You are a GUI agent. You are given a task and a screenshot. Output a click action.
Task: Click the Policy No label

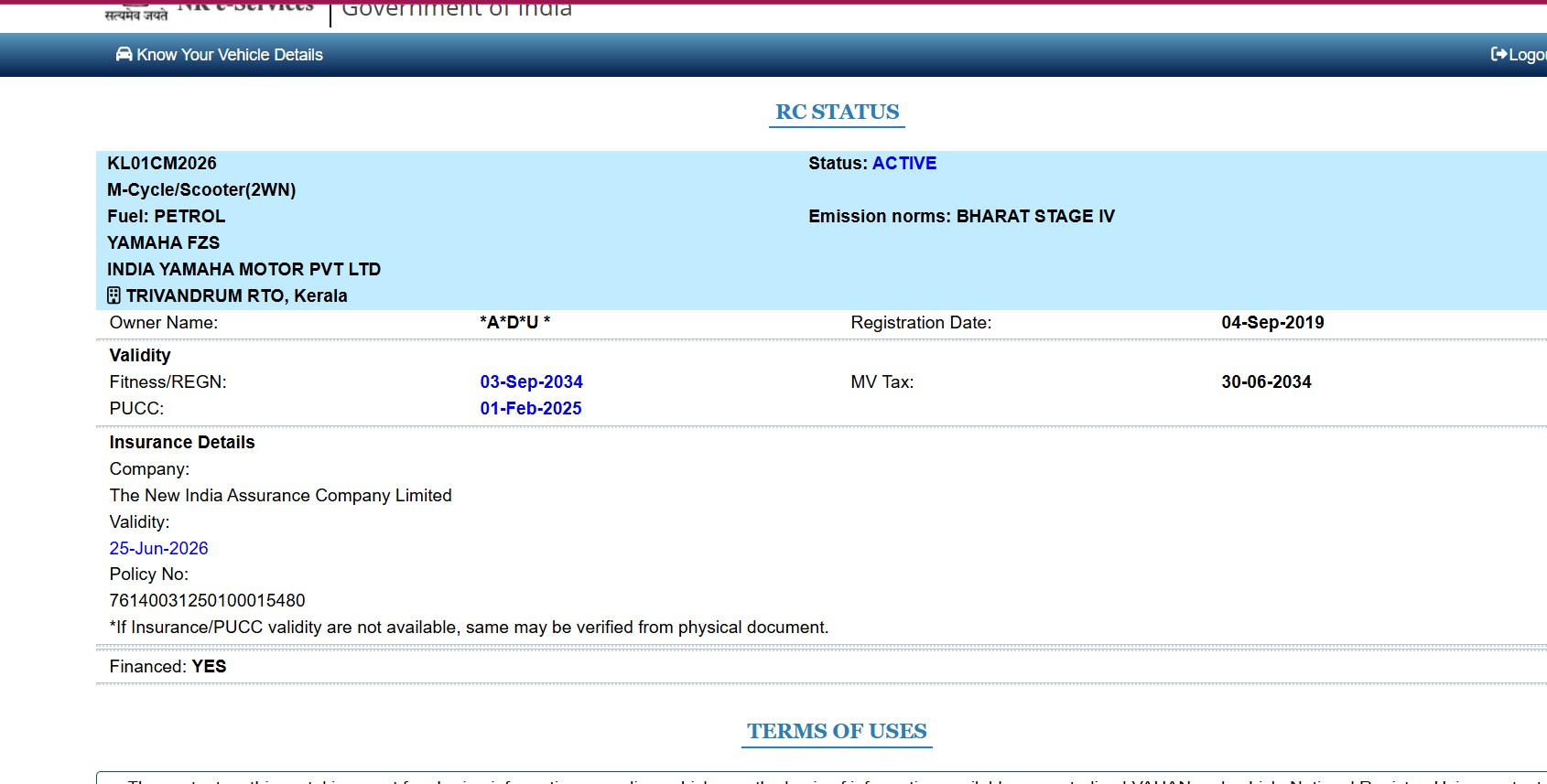pyautogui.click(x=149, y=574)
